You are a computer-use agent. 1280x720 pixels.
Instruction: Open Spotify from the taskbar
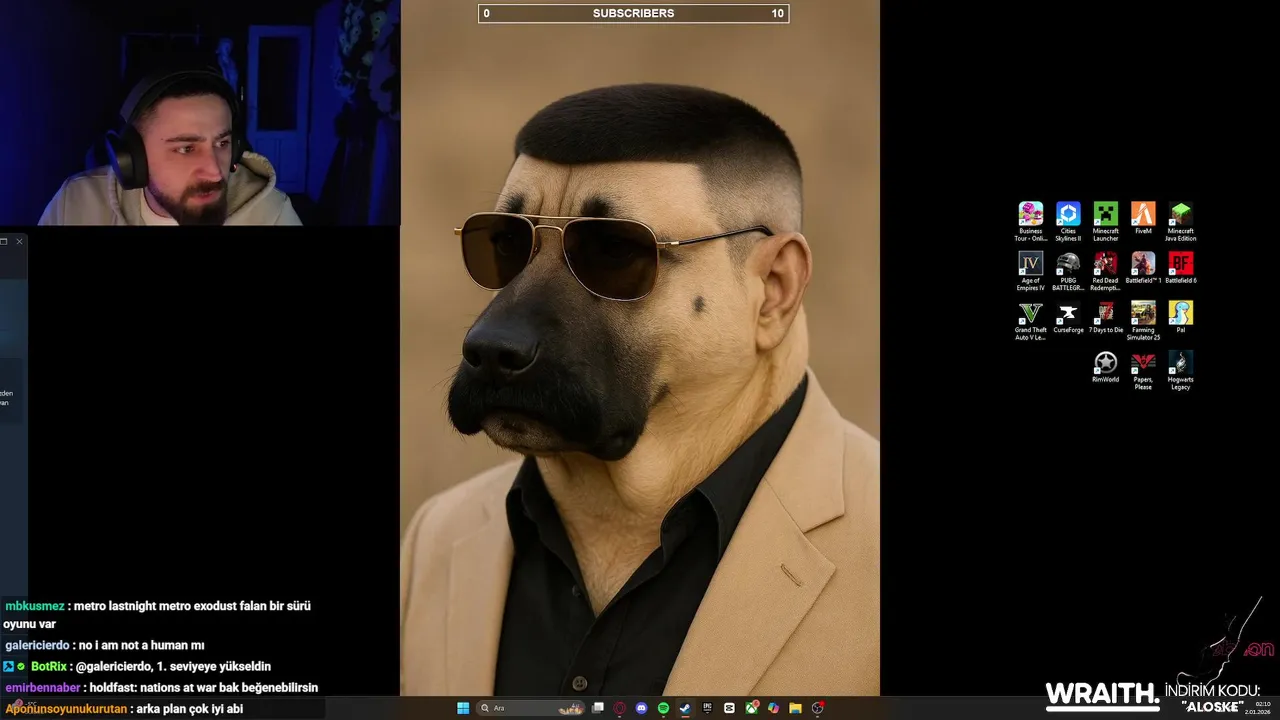663,708
